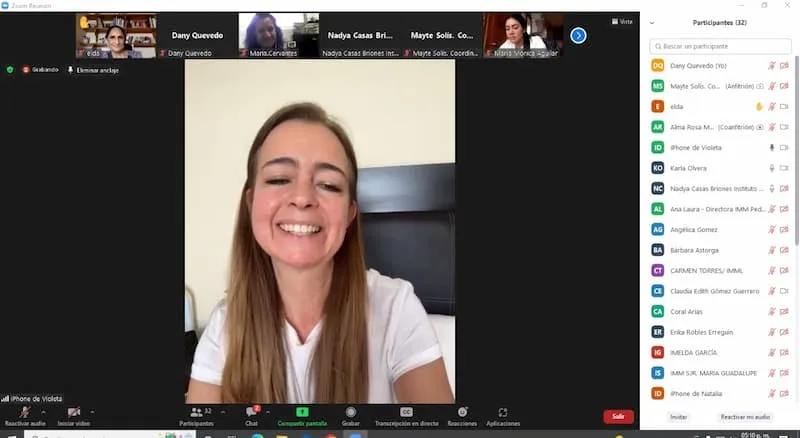Expand audio options arrow beside Reactivar audio
800x438 pixels.
tap(43, 411)
